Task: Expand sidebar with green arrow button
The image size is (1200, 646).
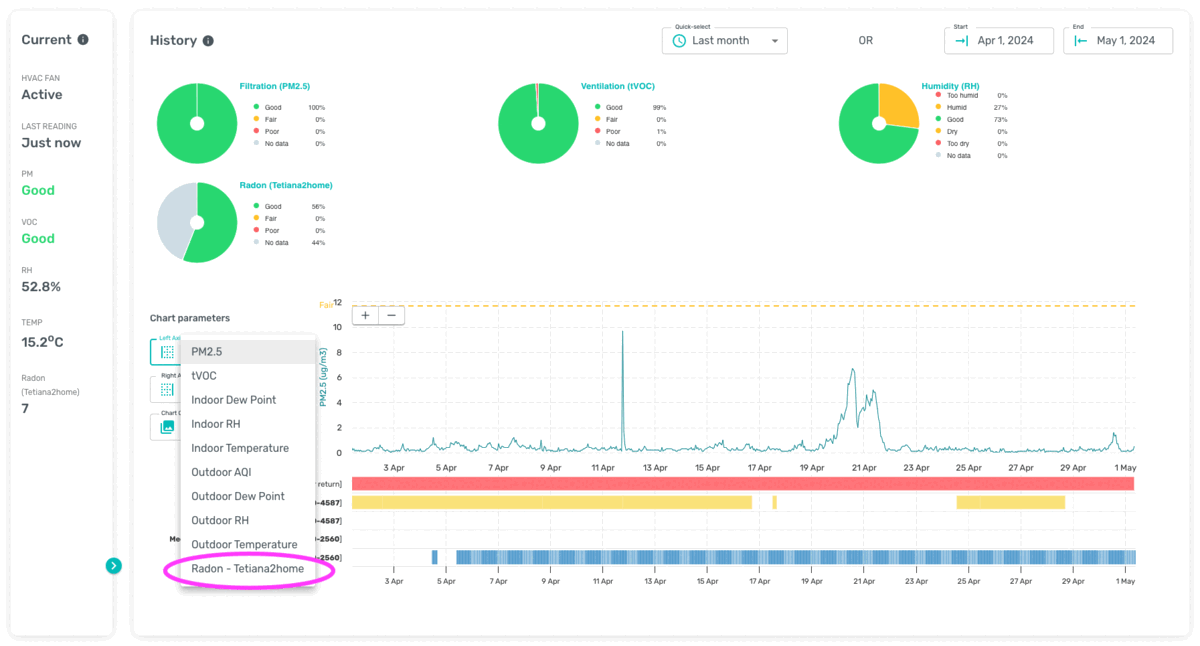Action: pos(114,566)
